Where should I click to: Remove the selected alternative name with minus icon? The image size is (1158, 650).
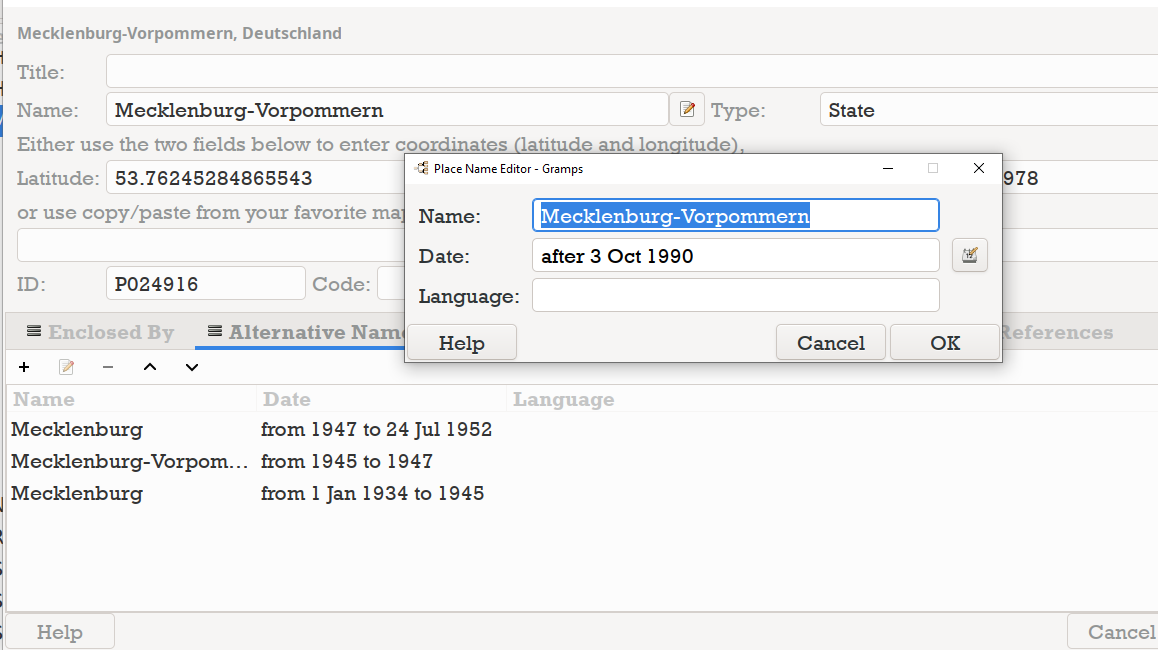pyautogui.click(x=108, y=367)
